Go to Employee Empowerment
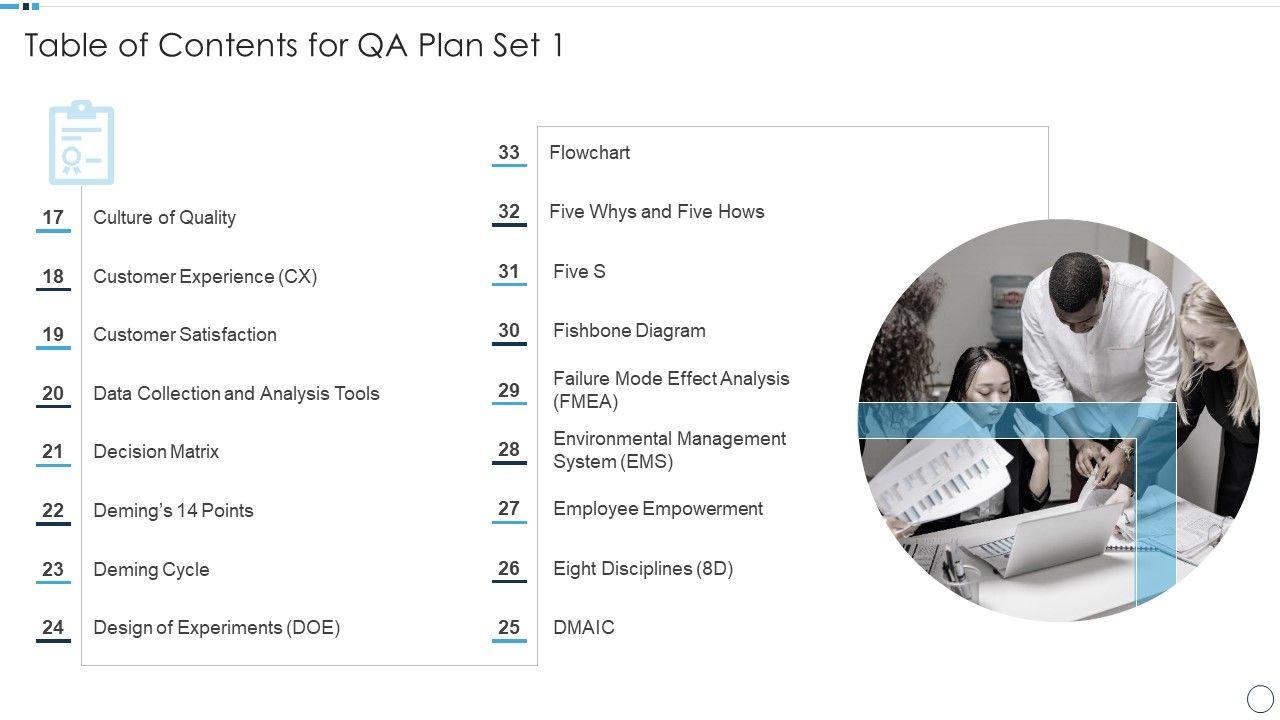The width and height of the screenshot is (1280, 720). (x=658, y=509)
